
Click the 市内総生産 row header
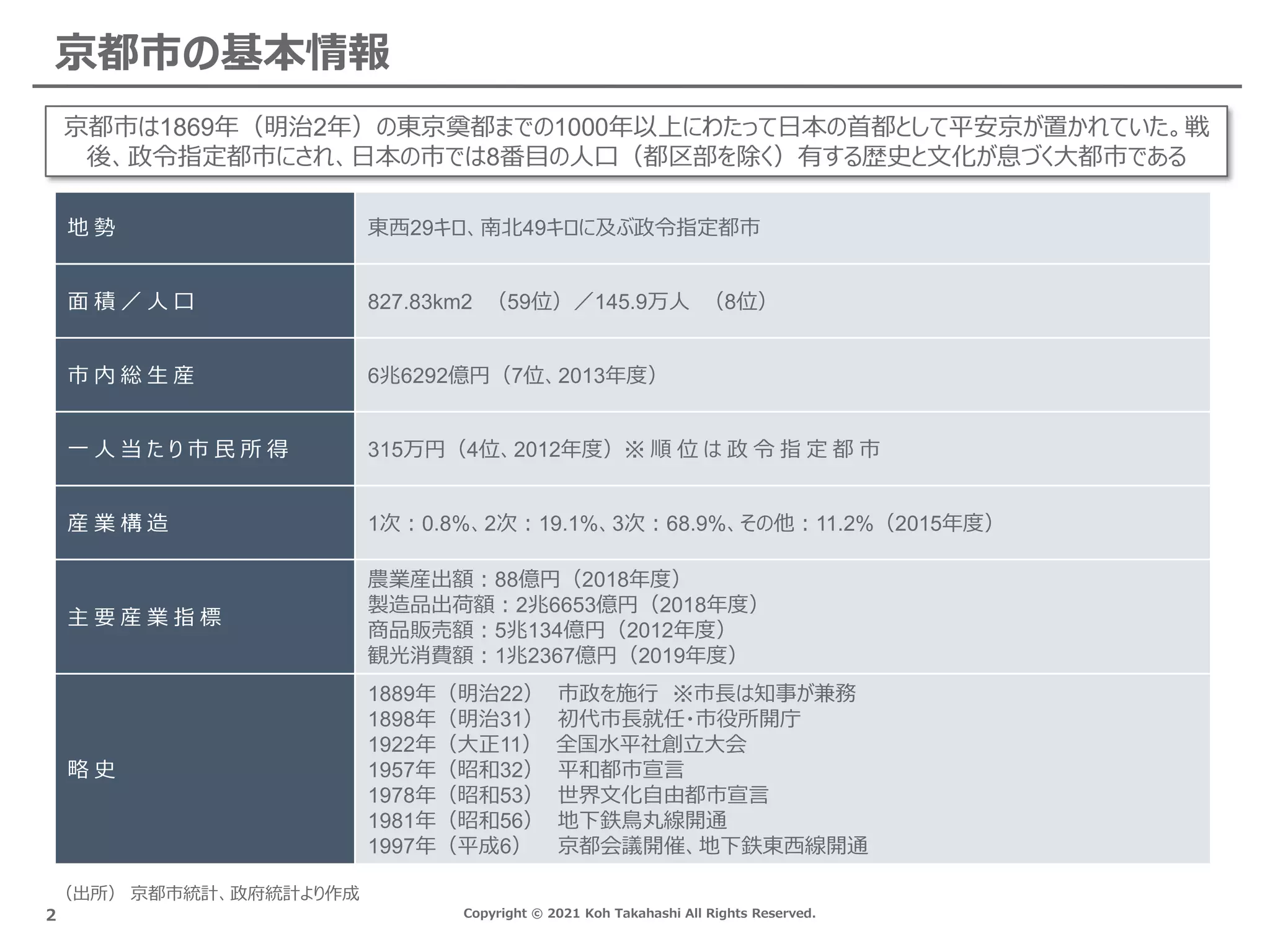click(205, 375)
